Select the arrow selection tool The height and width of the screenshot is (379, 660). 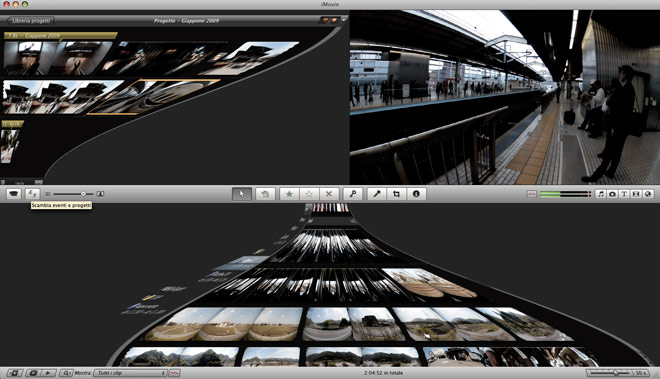tap(242, 194)
